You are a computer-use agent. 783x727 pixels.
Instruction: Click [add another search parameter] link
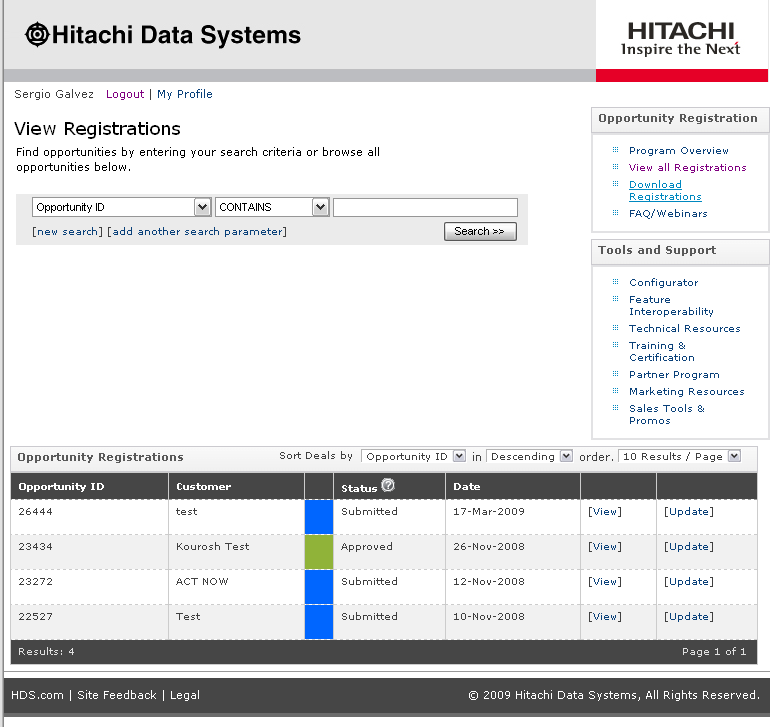coord(197,232)
